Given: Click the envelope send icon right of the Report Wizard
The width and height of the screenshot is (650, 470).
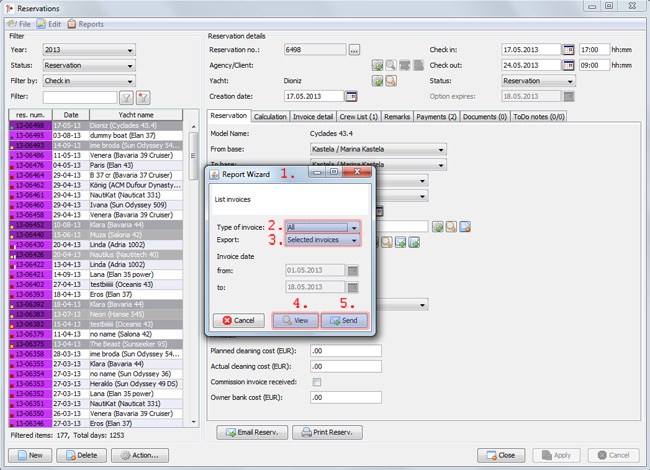Looking at the screenshot, I should (400, 242).
